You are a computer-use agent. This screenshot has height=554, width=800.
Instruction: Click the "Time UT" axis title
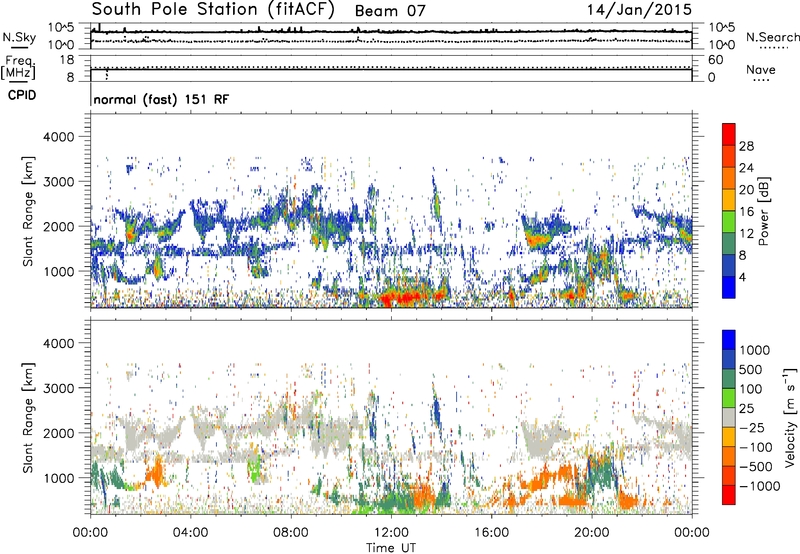point(391,547)
